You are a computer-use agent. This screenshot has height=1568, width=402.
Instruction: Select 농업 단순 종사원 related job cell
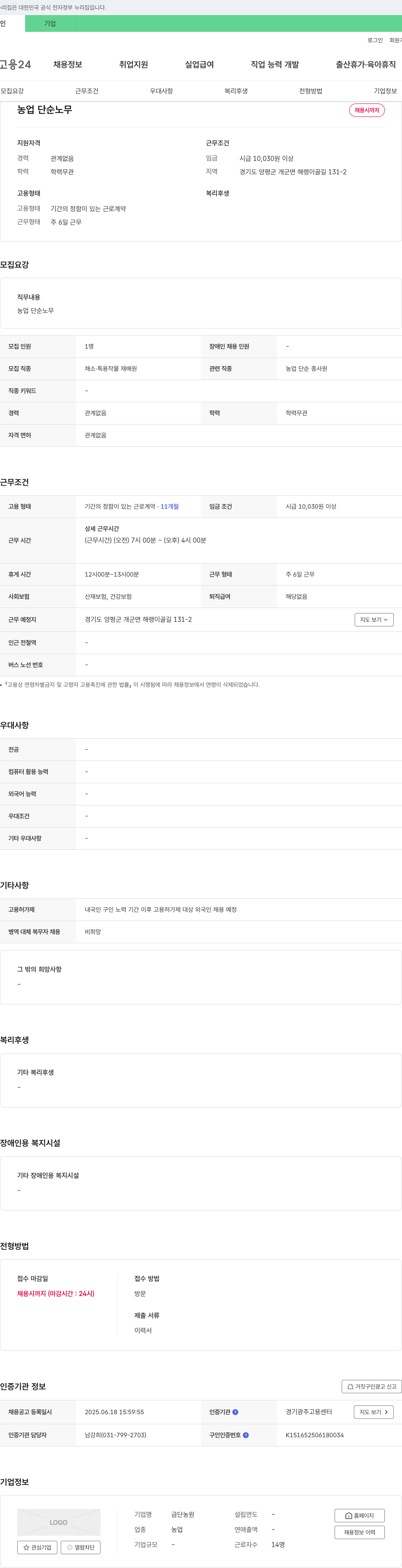pos(307,369)
